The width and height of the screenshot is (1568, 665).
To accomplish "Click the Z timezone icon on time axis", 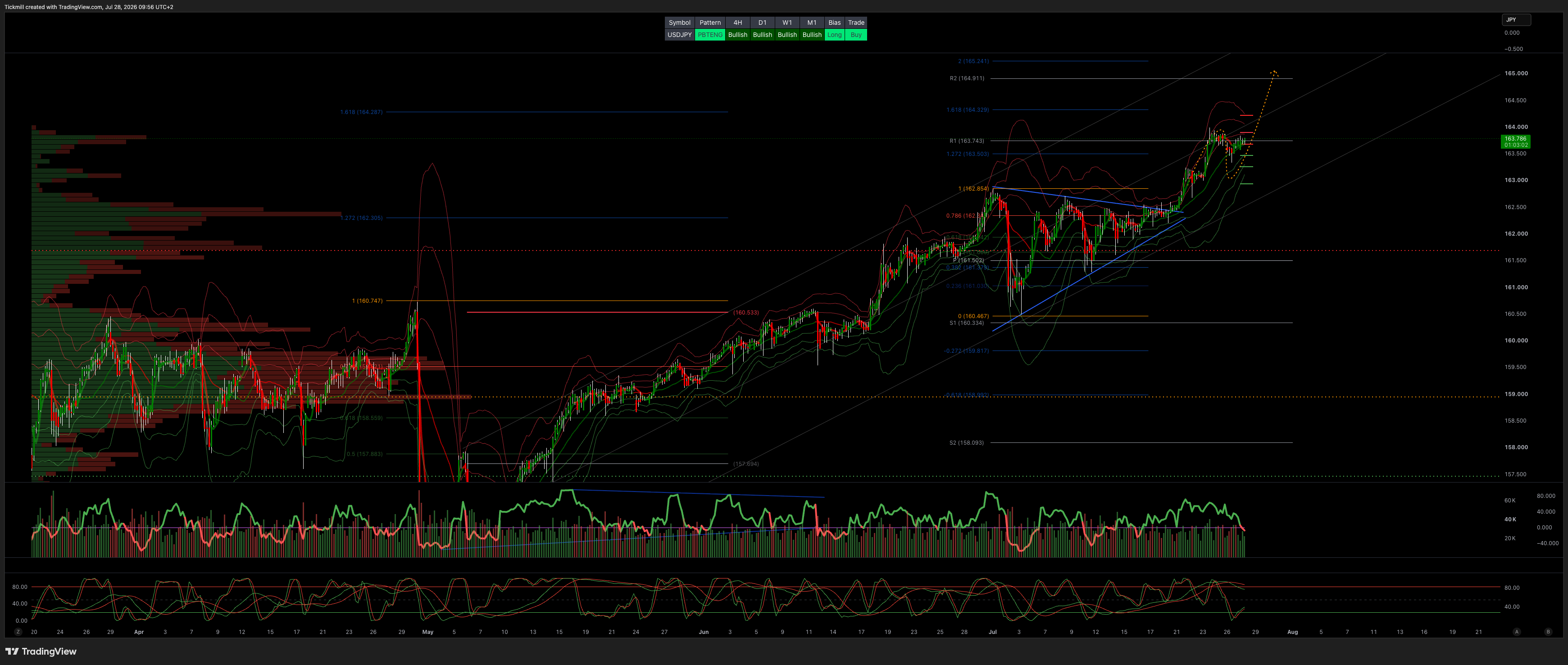I will click(18, 632).
